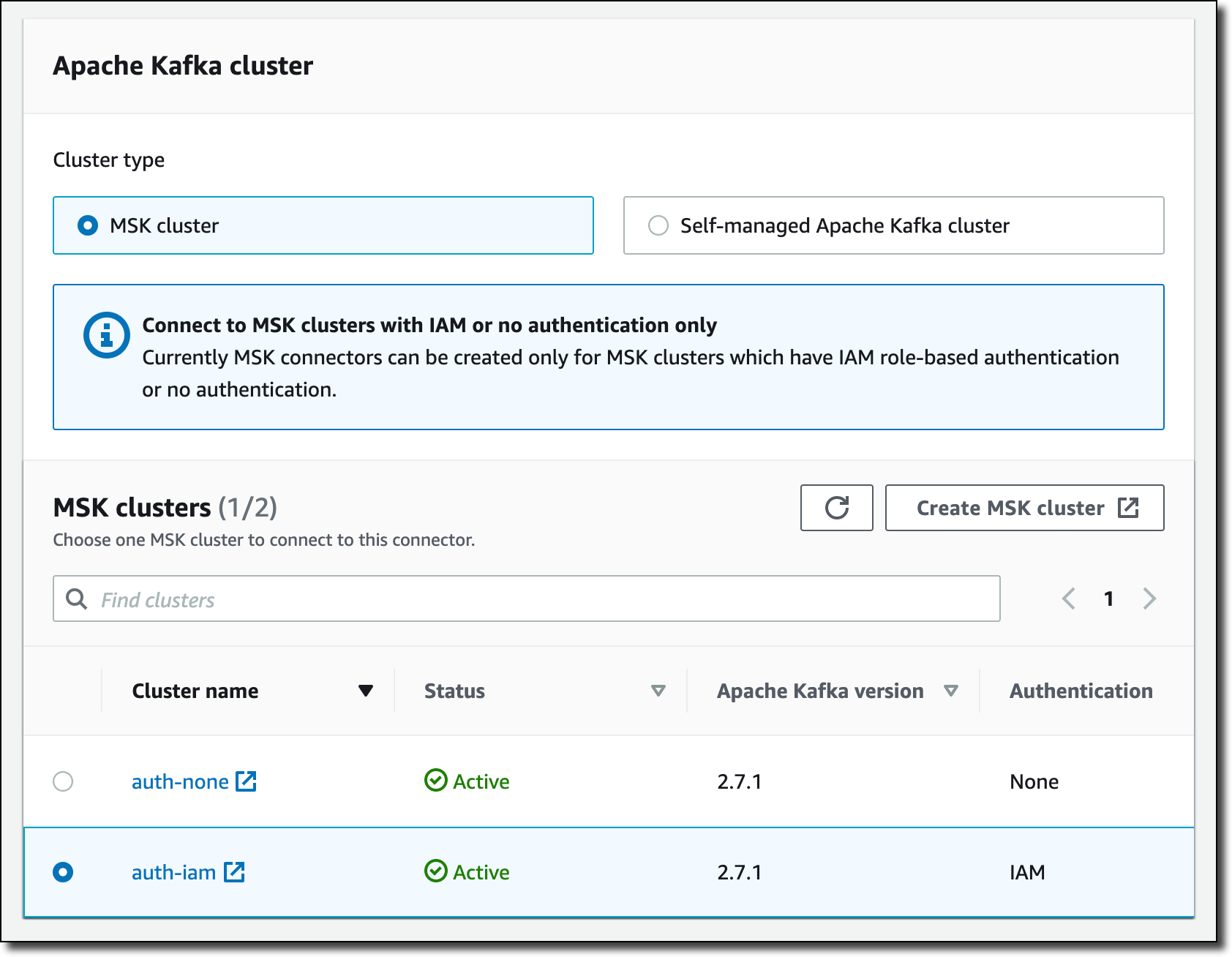Choose Self-managed Apache Kafka cluster option
The image size is (1232, 957).
658,225
